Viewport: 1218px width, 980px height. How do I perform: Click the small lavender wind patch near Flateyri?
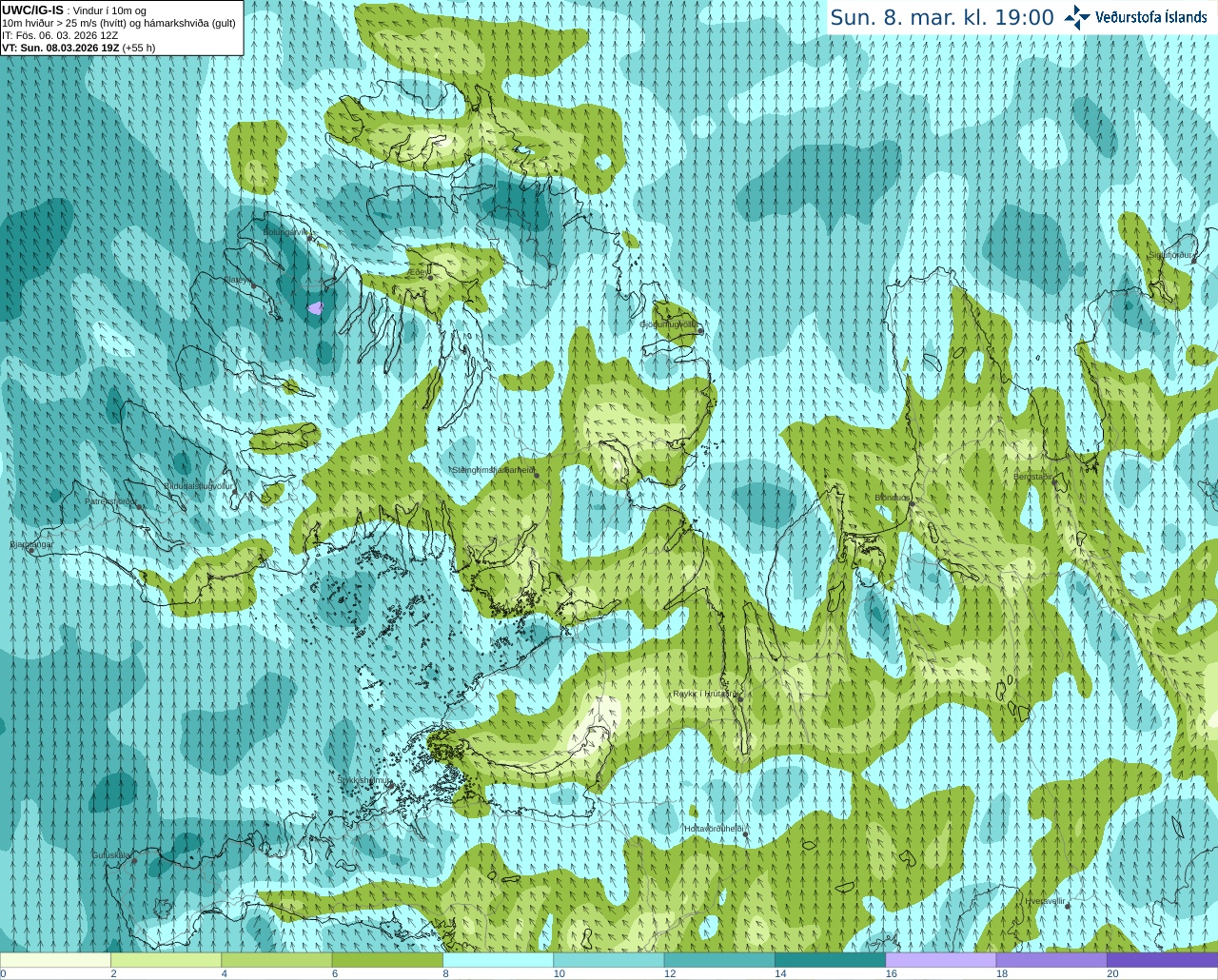pyautogui.click(x=316, y=308)
